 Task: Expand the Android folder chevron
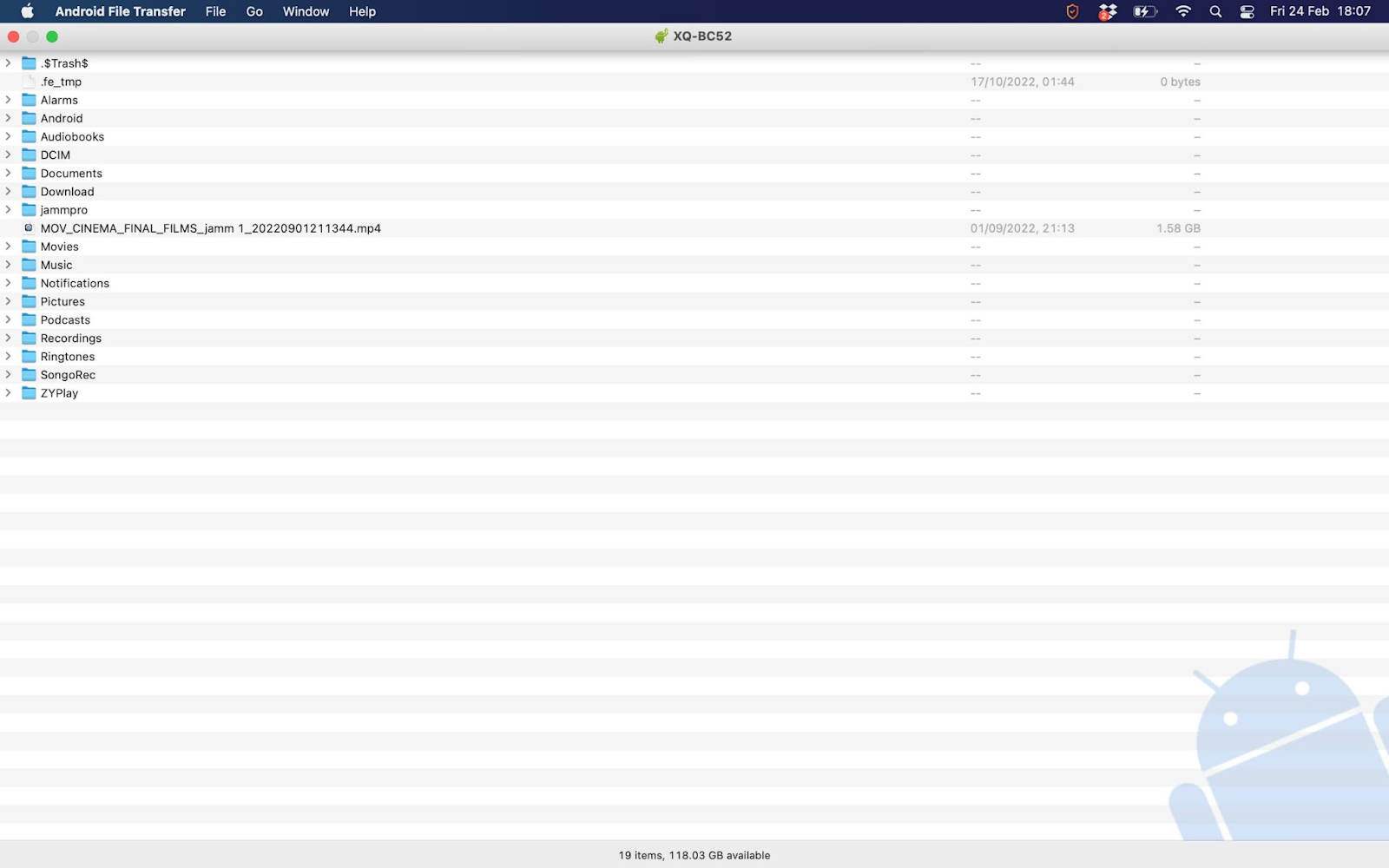[x=9, y=118]
